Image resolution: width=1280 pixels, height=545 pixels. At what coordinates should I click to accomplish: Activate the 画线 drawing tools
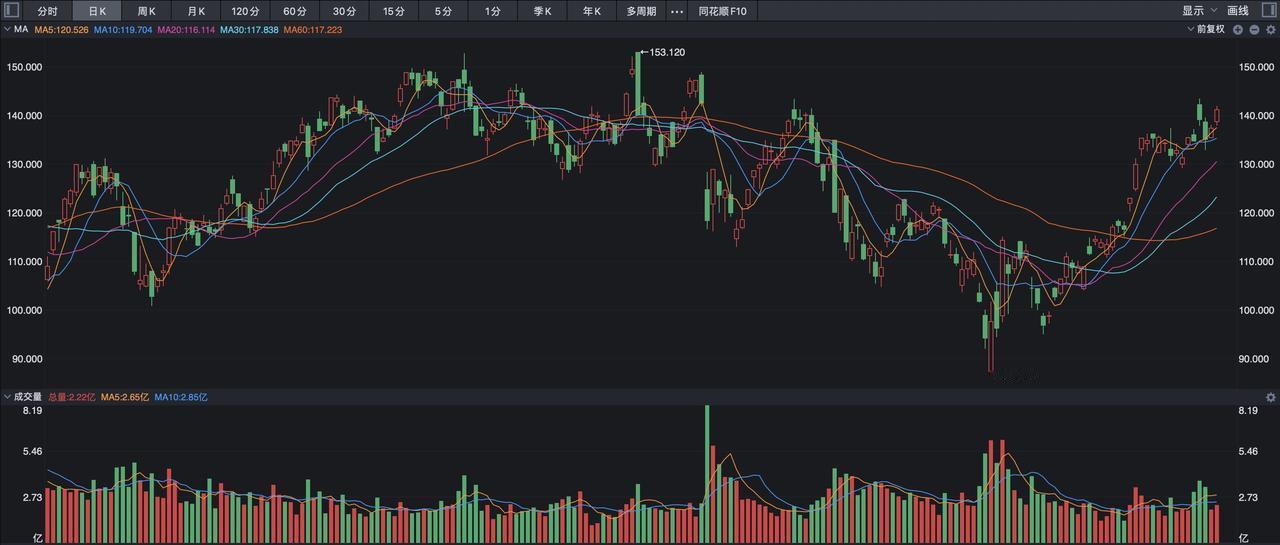click(1238, 11)
